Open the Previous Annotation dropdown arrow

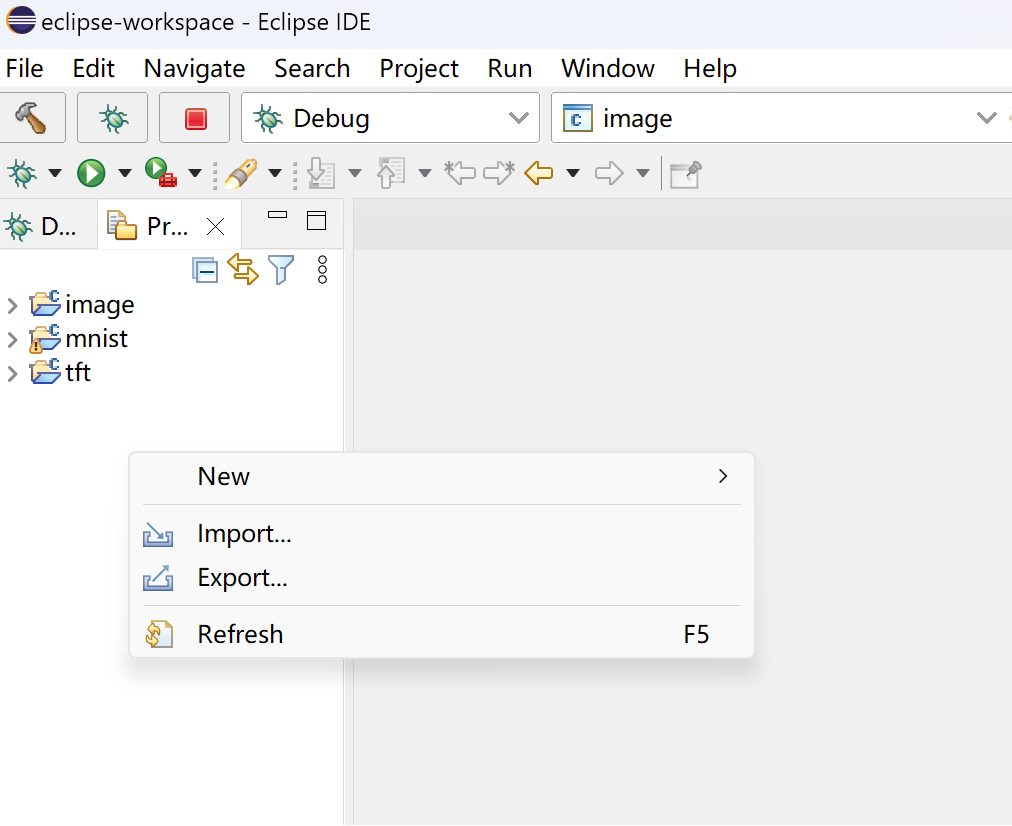tap(425, 173)
